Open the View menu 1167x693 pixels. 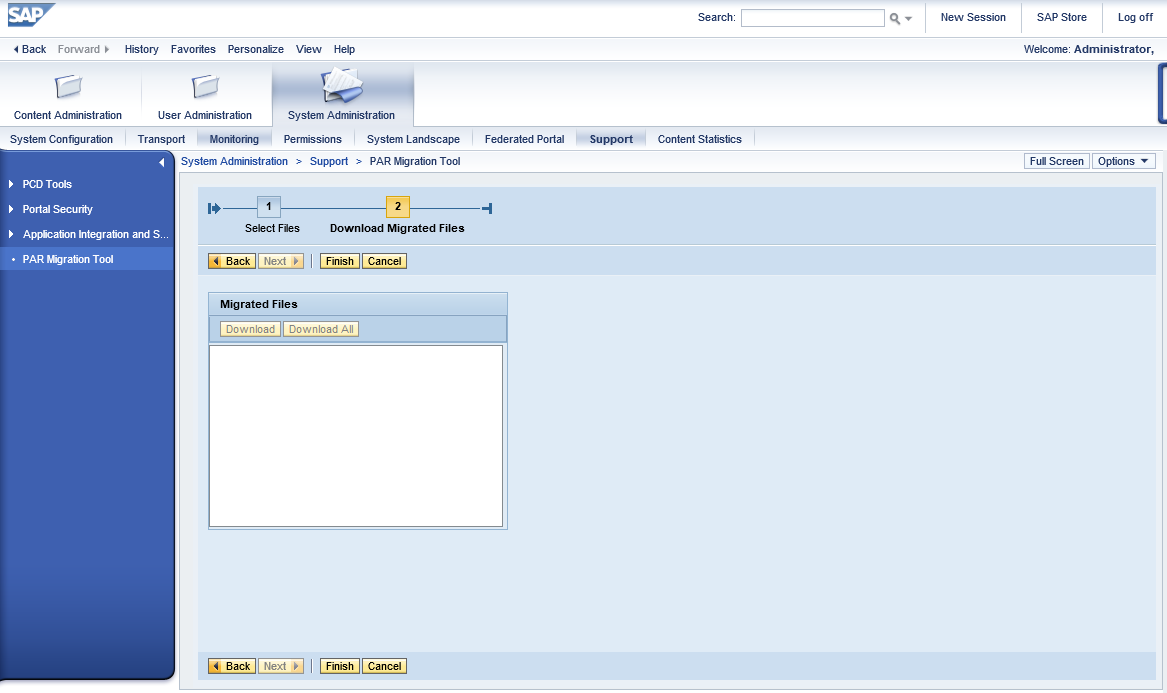click(309, 49)
